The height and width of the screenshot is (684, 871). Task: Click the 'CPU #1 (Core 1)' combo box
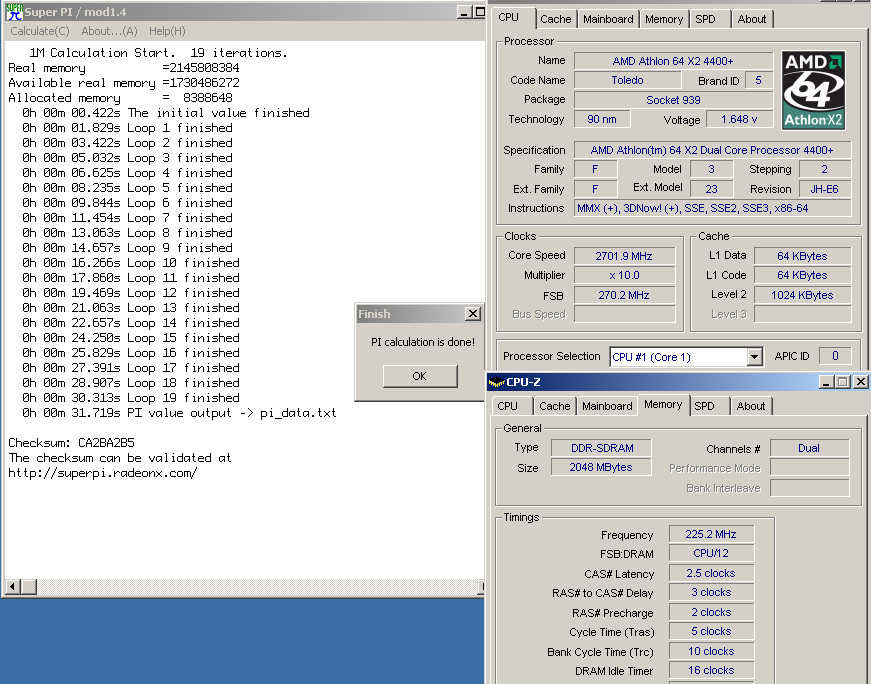click(x=685, y=357)
